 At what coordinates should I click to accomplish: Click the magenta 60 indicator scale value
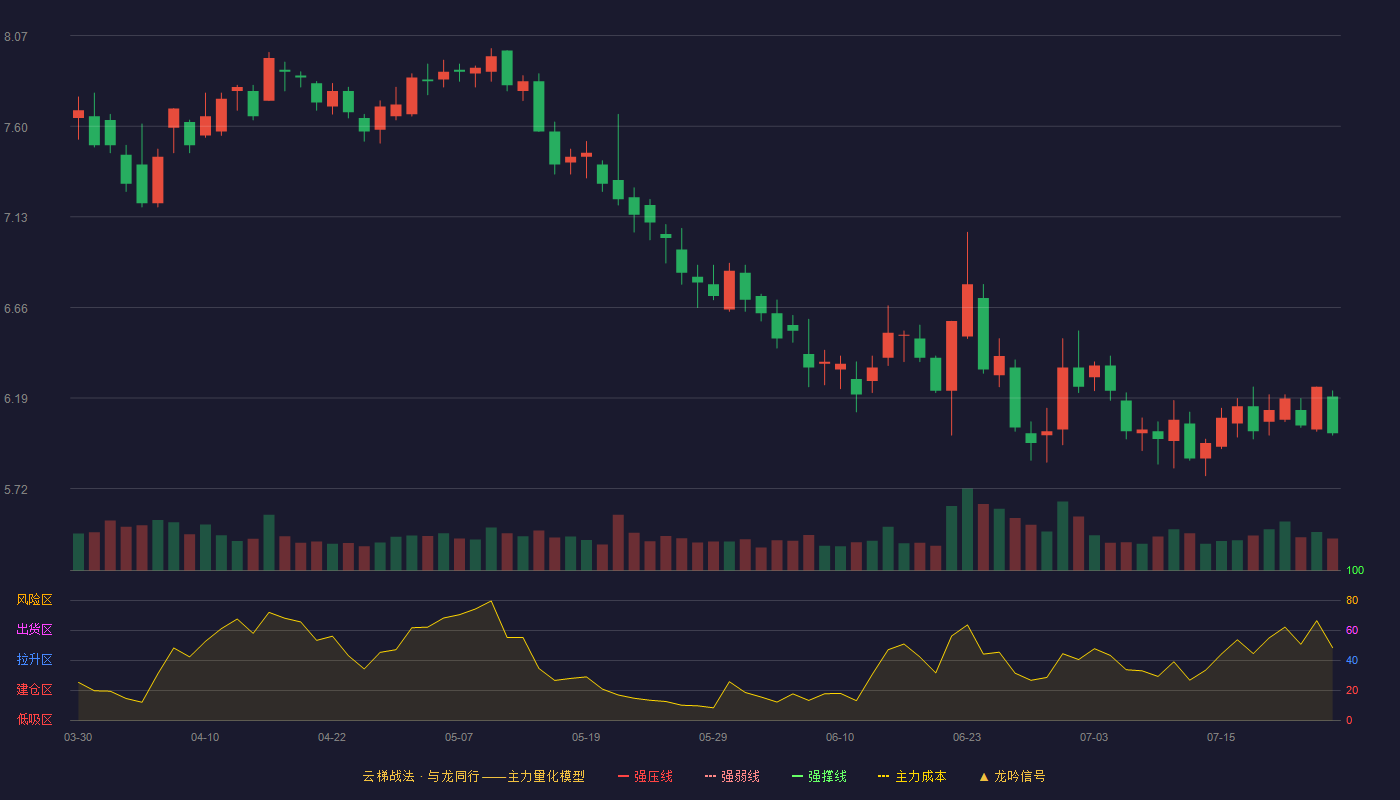[x=1352, y=630]
